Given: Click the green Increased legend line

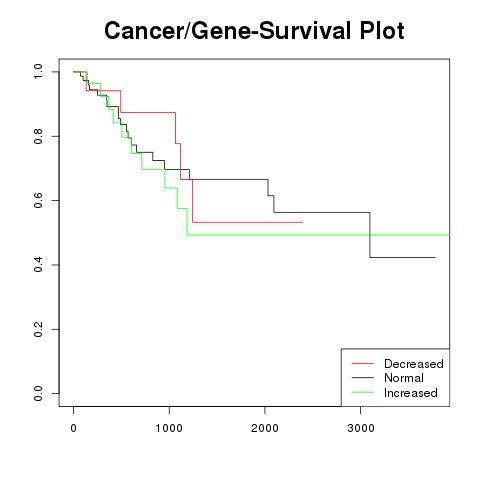Looking at the screenshot, I should (x=363, y=392).
